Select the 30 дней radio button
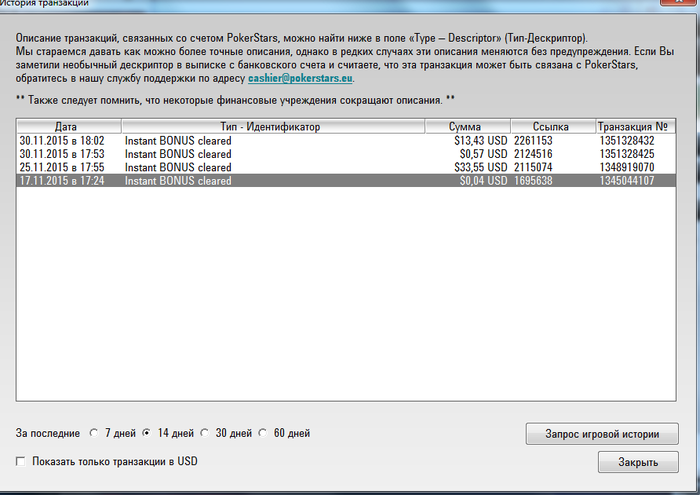Image resolution: width=700 pixels, height=495 pixels. pyautogui.click(x=204, y=433)
